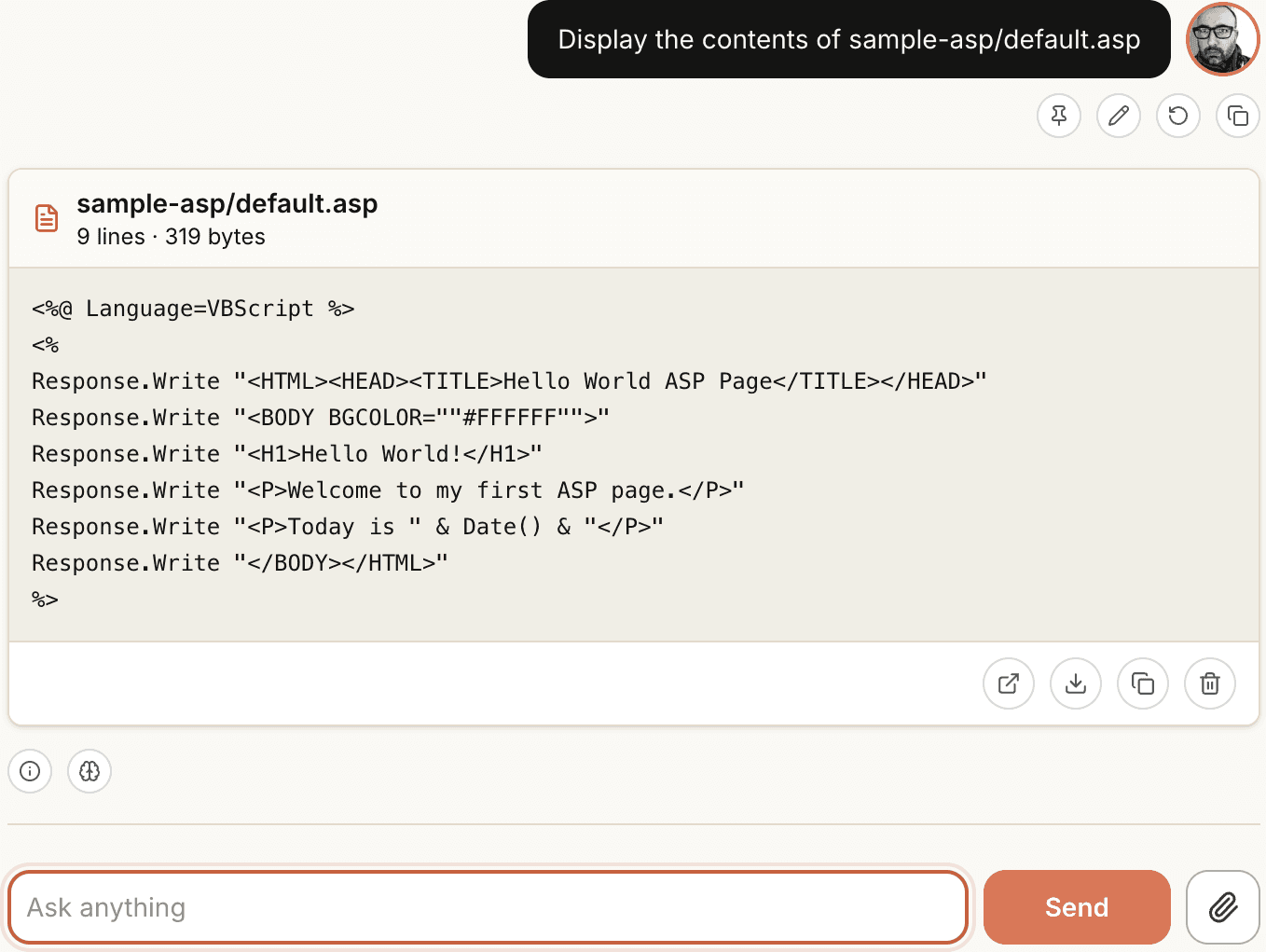
Task: Click the closing %> tag line
Action: tap(45, 600)
